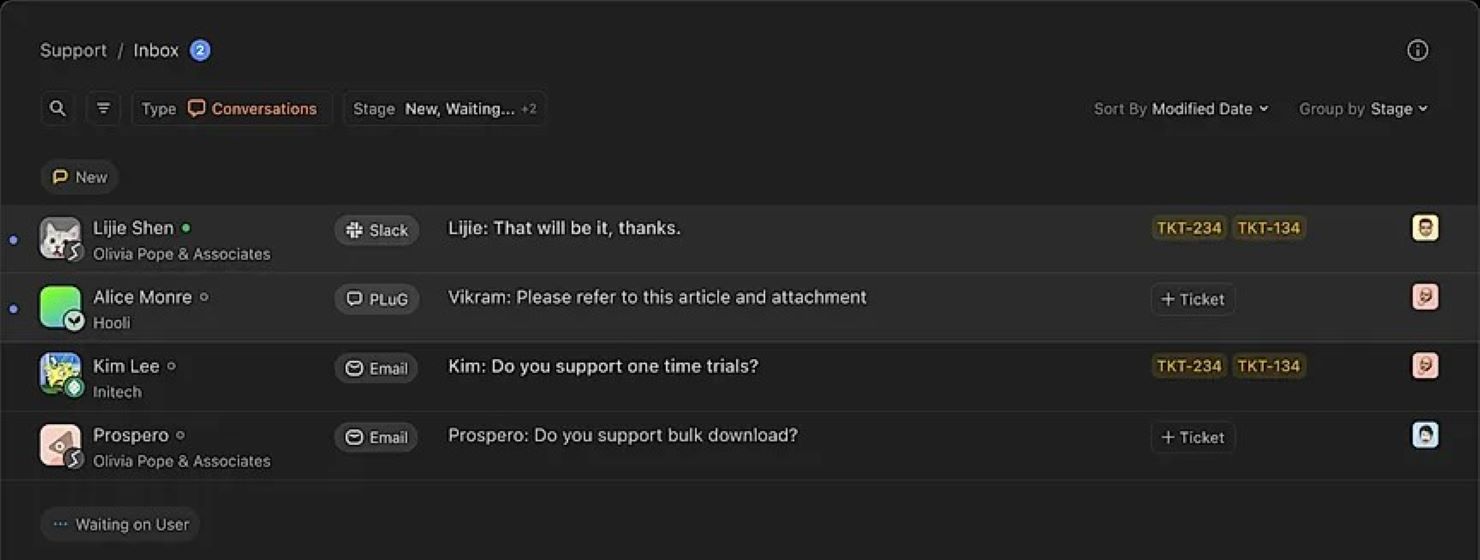Image resolution: width=1480 pixels, height=560 pixels.
Task: Go to Support in breadcrumb
Action: pos(73,51)
